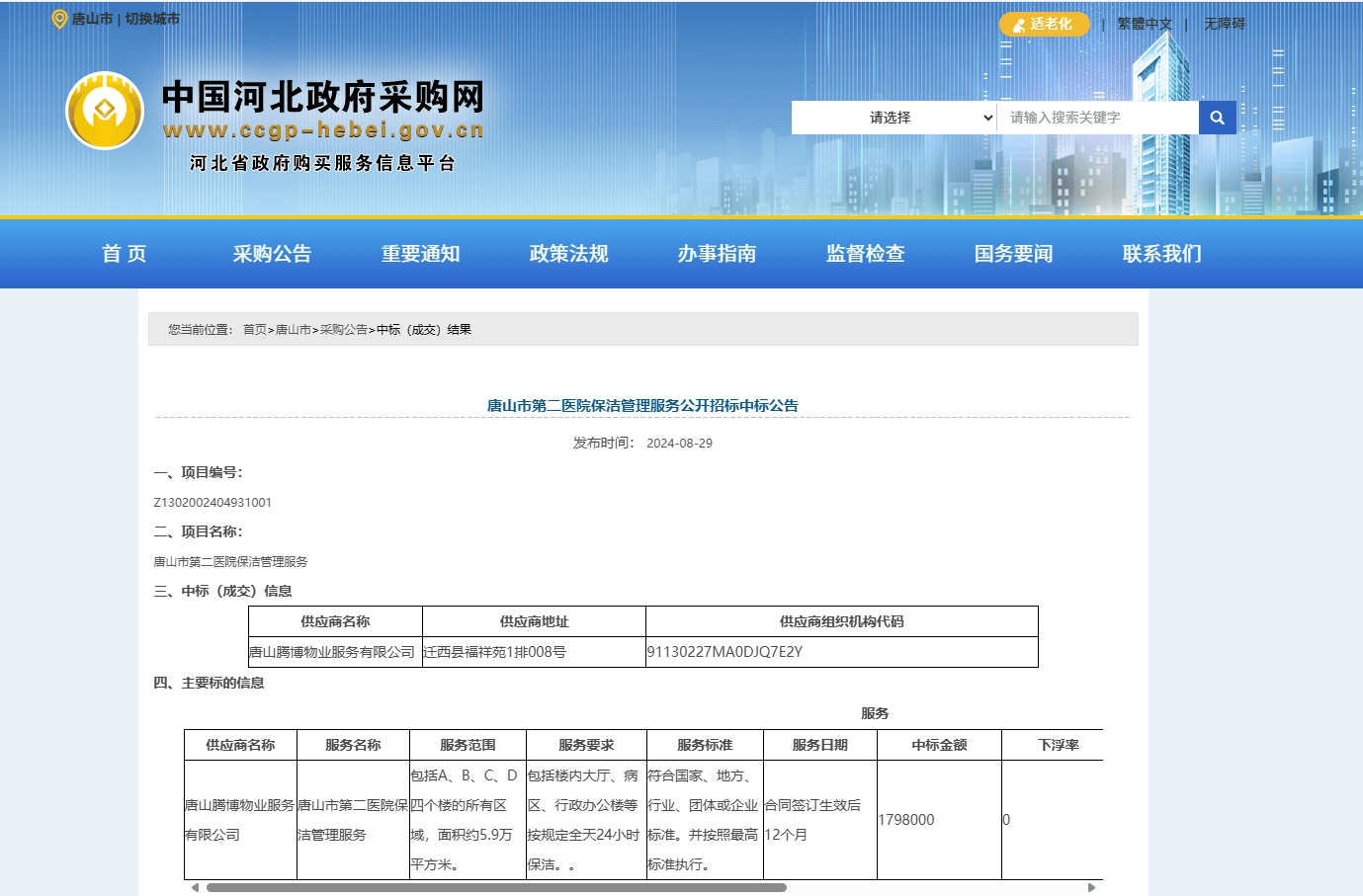Open 政策法规 menu item
This screenshot has width=1363, height=896.
coord(569,254)
